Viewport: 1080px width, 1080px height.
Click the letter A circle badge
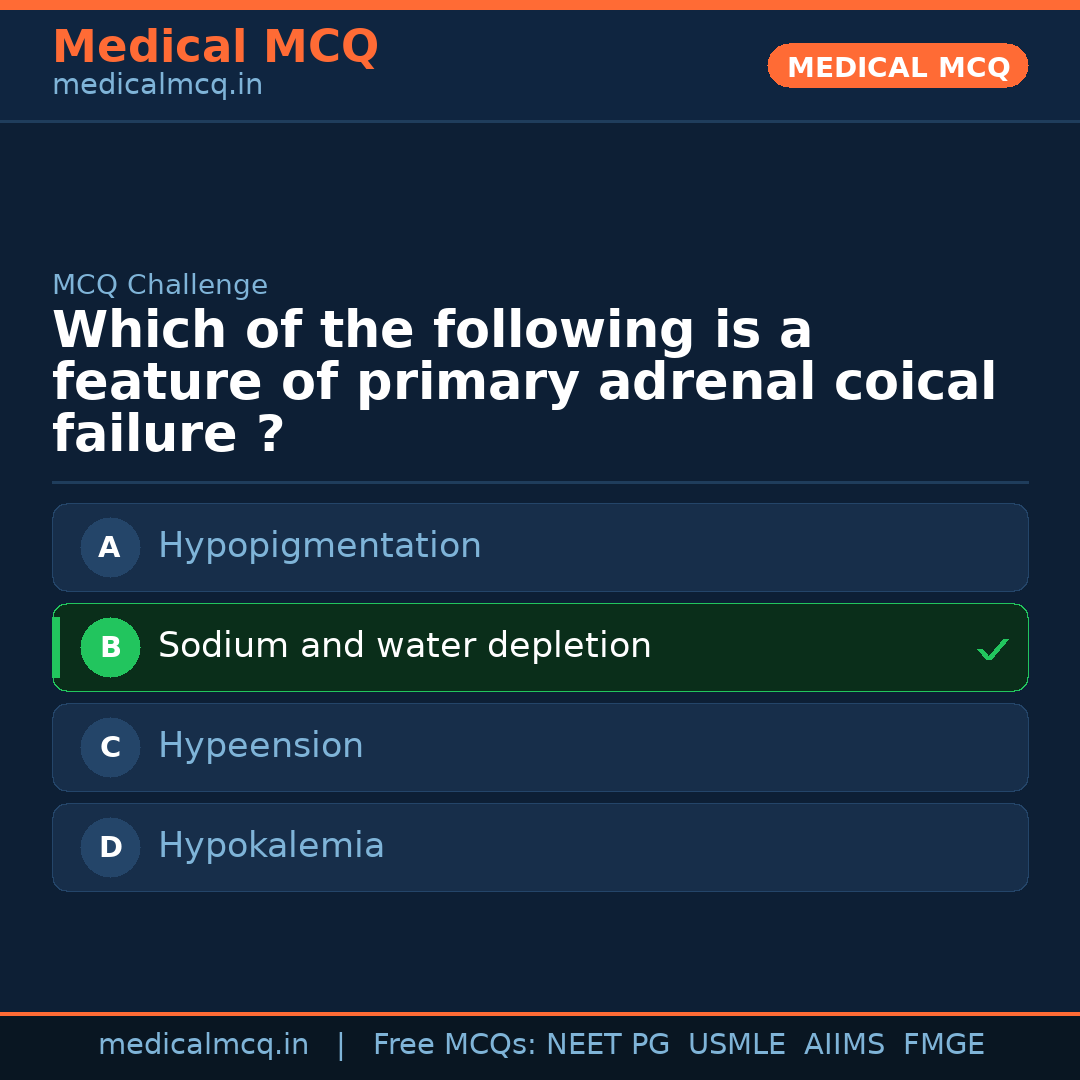tap(110, 547)
